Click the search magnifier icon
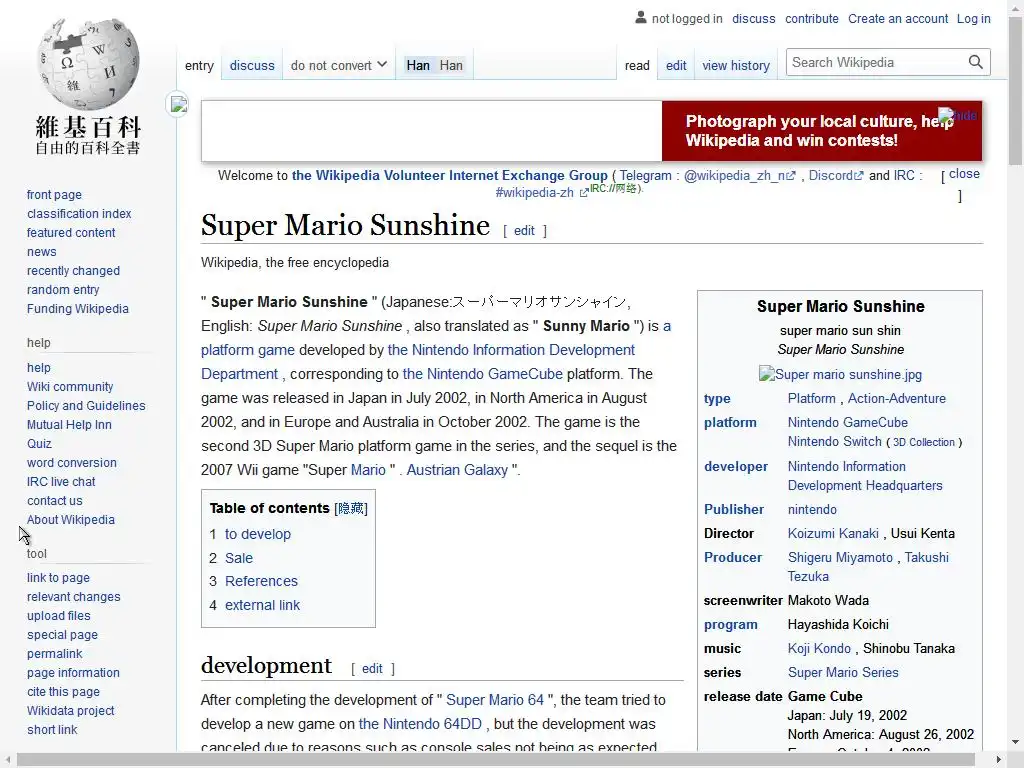 pyautogui.click(x=976, y=62)
